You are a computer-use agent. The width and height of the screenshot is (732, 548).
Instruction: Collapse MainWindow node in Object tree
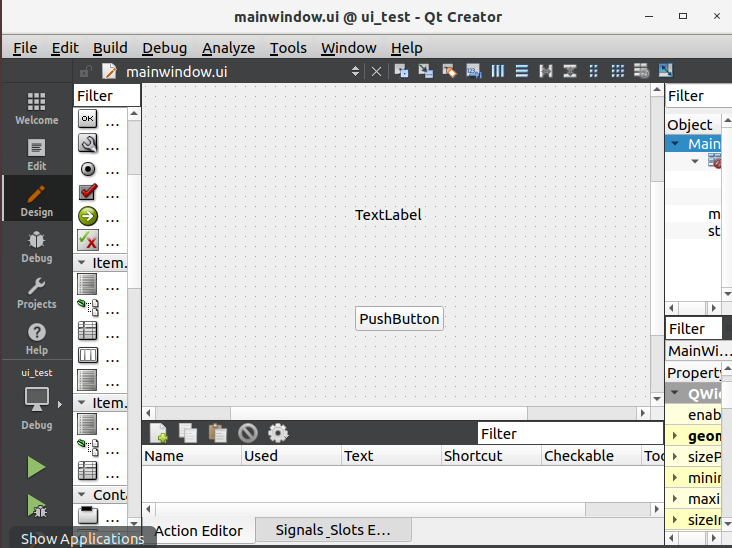click(x=675, y=143)
